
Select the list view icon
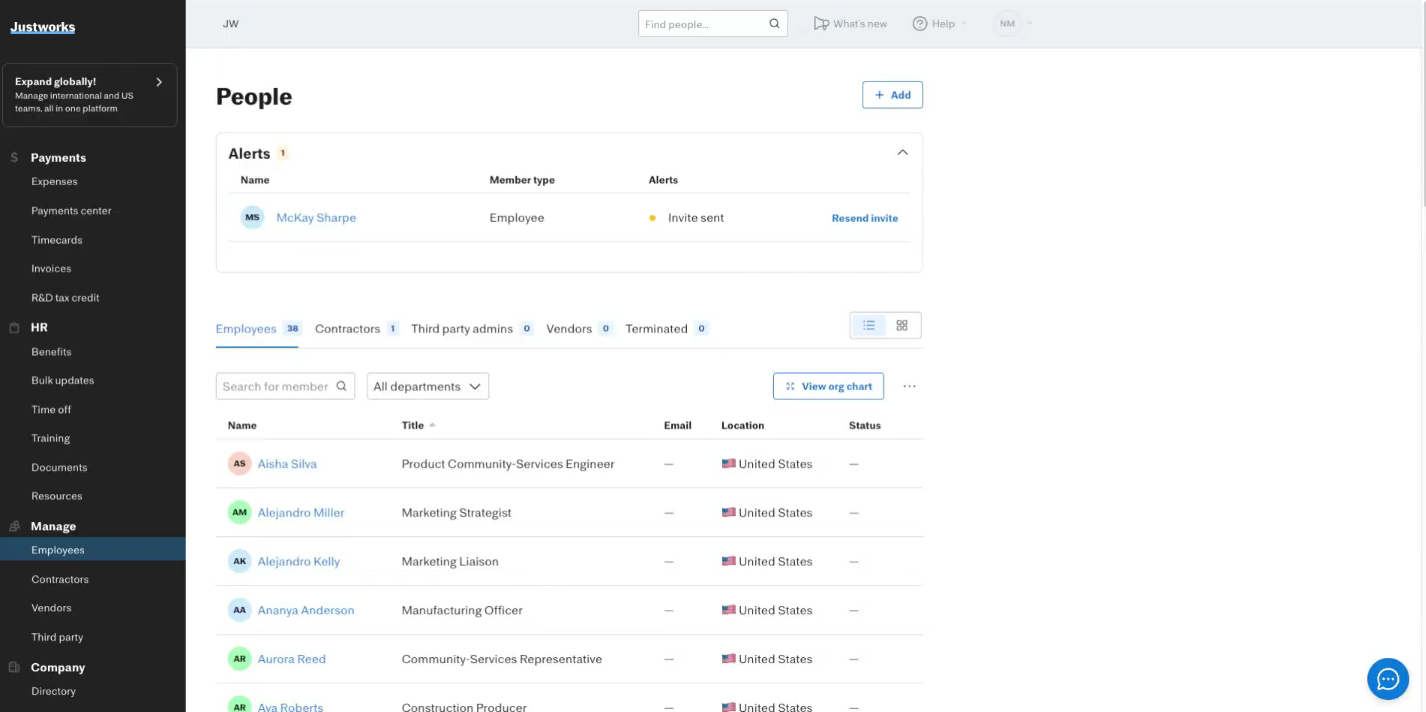coord(868,325)
